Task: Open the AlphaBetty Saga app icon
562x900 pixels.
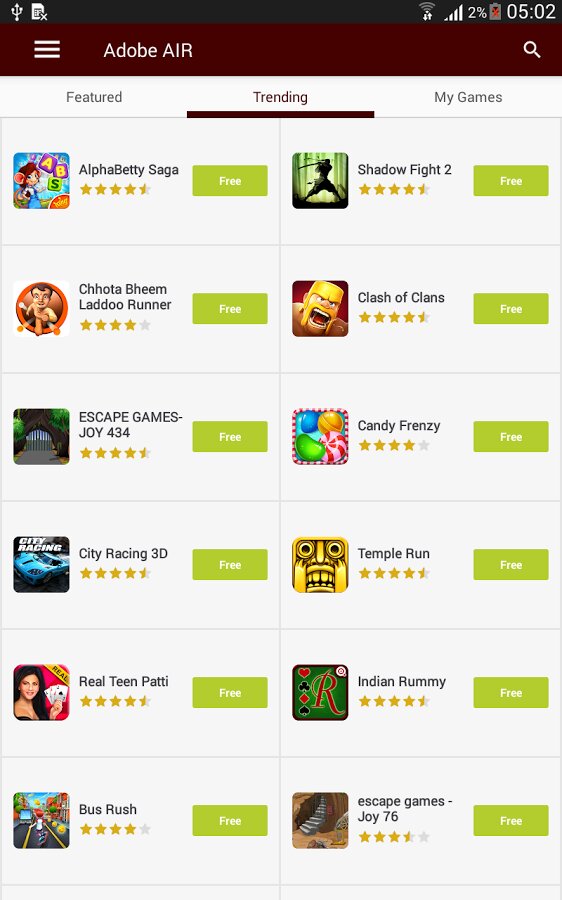Action: click(x=41, y=181)
